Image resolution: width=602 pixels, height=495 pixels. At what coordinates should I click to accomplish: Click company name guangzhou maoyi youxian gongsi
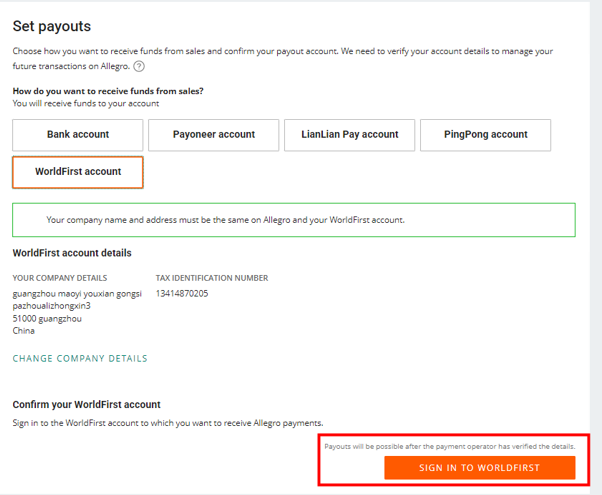click(x=77, y=293)
